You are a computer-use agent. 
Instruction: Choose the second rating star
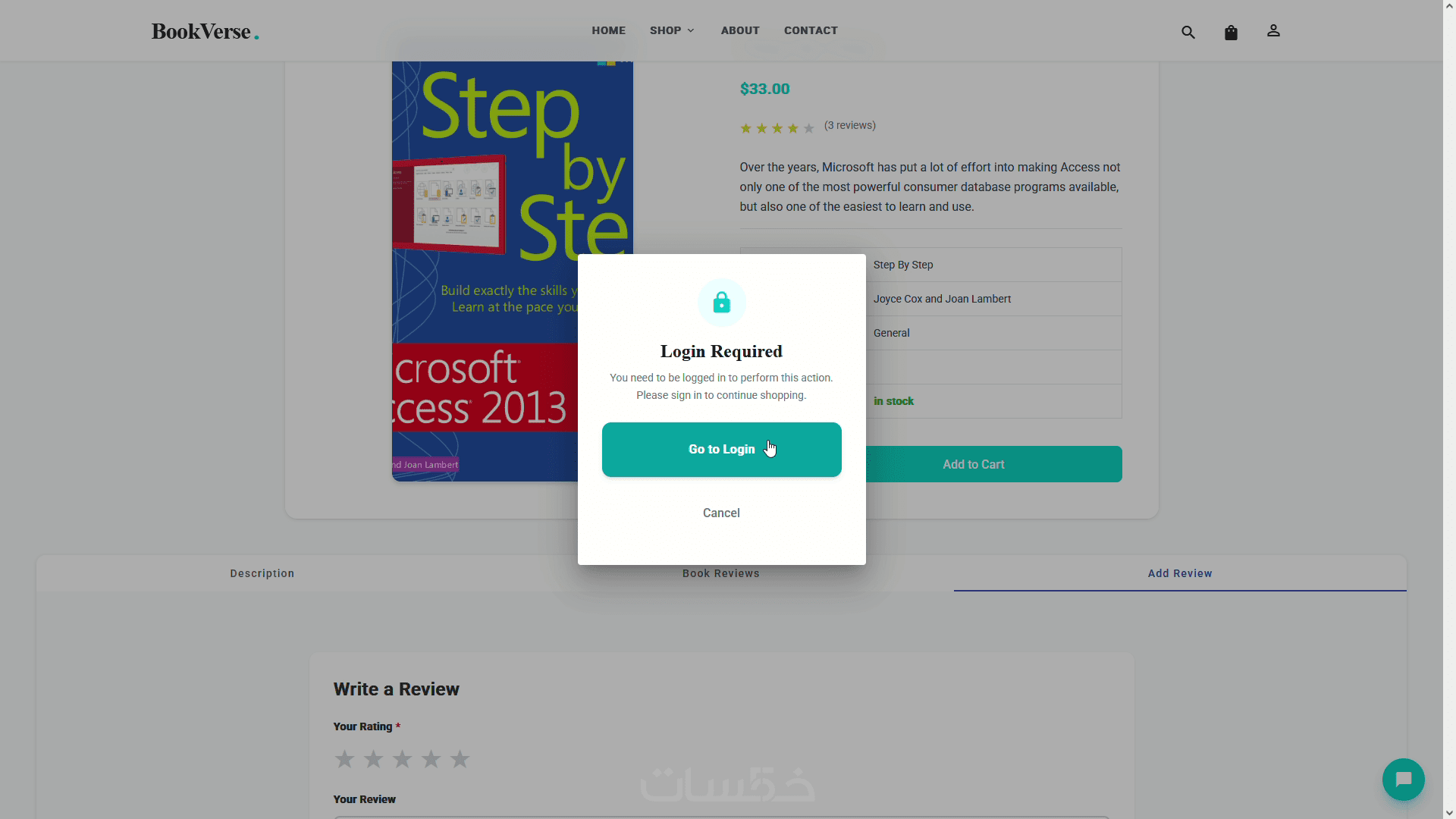(373, 758)
